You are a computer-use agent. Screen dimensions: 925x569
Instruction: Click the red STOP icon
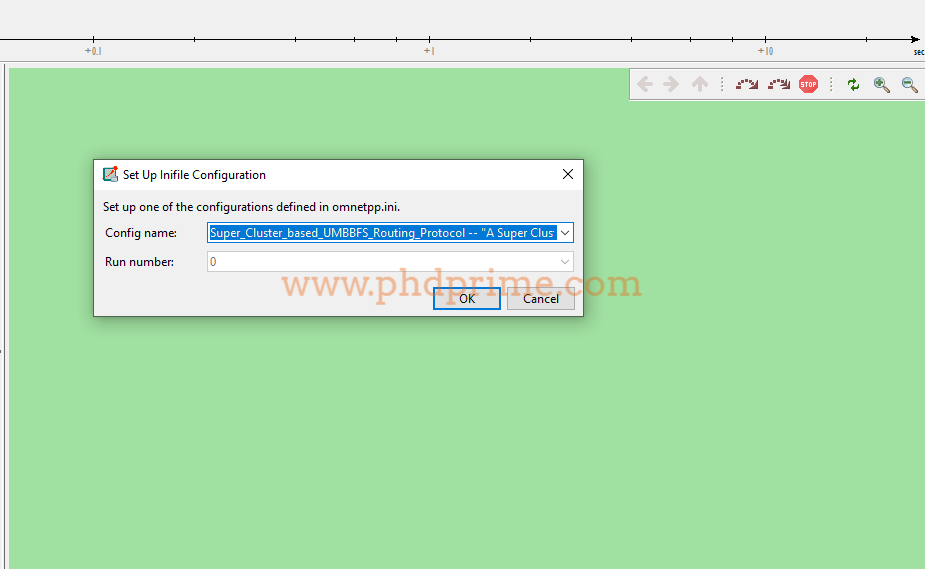pos(808,84)
